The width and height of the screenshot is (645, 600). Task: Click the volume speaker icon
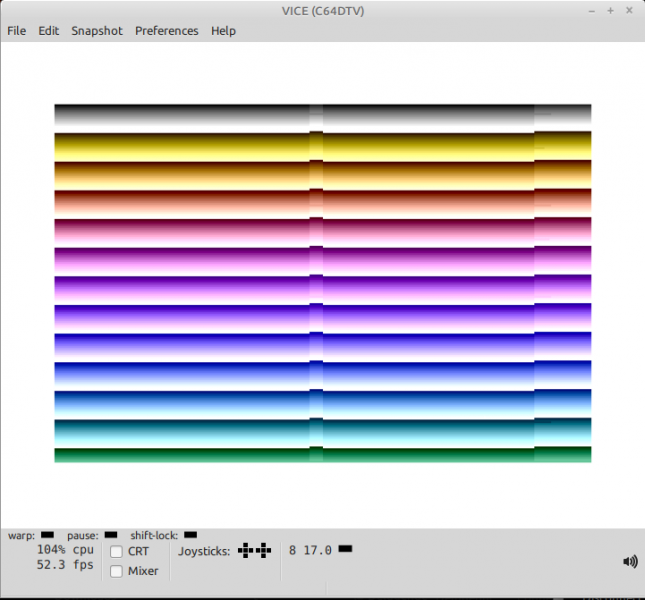(630, 562)
